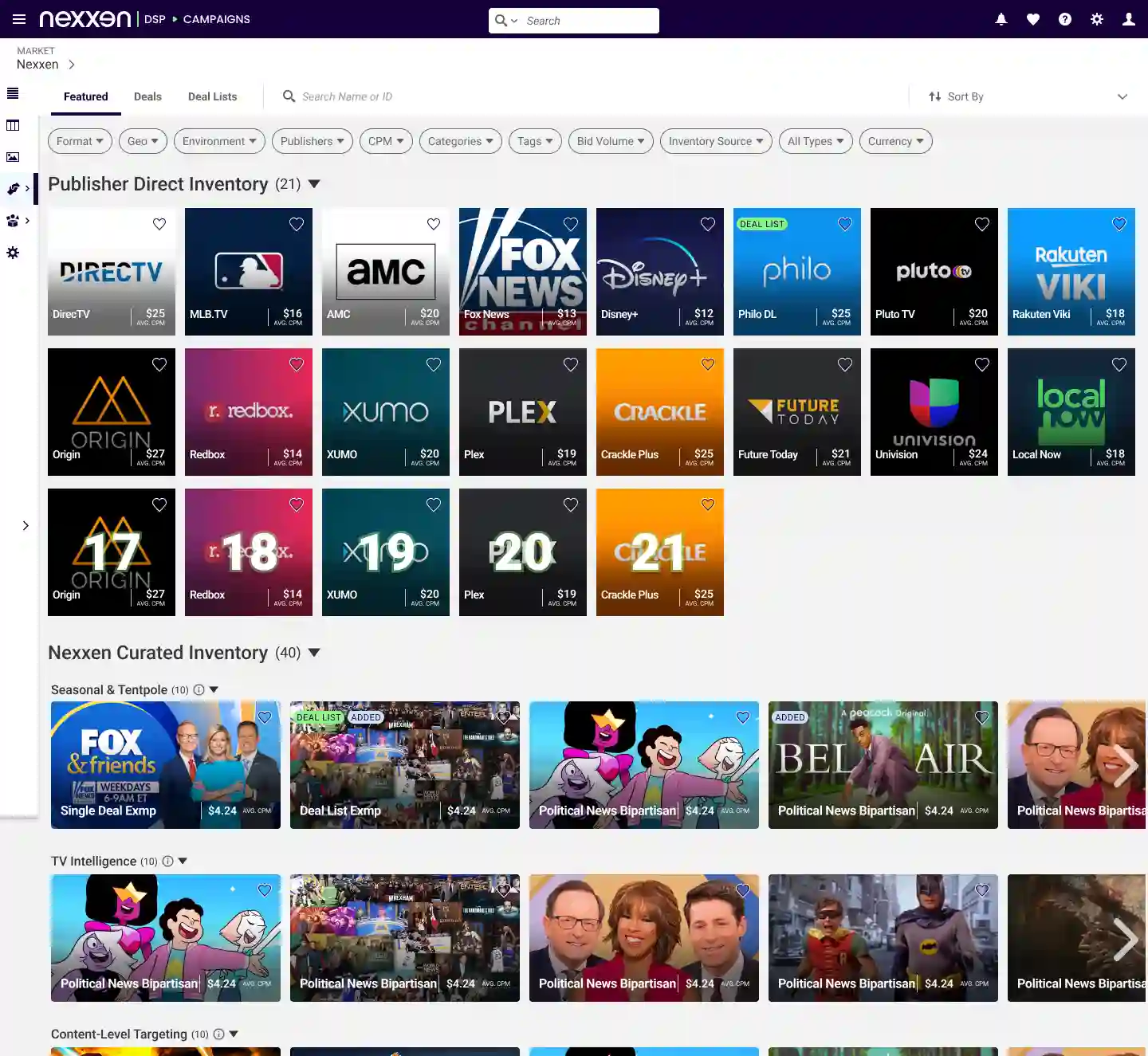Expand the Seasonal & Tentpole category arrow

coord(212,689)
